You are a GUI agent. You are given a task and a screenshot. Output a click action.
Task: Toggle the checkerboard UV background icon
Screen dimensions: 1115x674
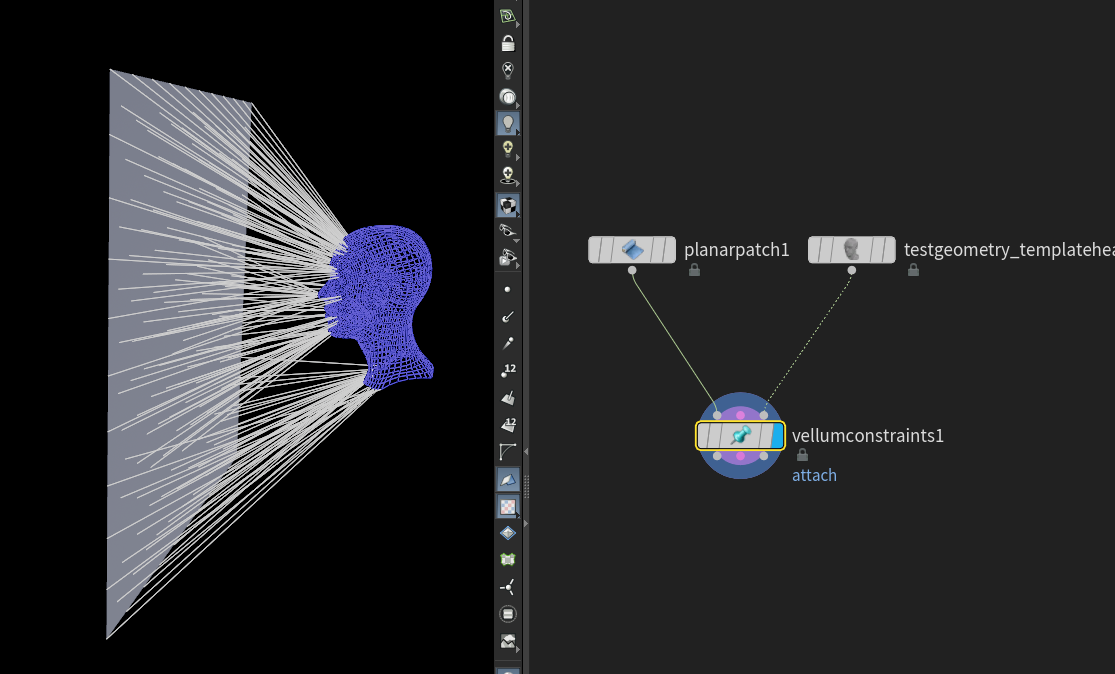(508, 506)
